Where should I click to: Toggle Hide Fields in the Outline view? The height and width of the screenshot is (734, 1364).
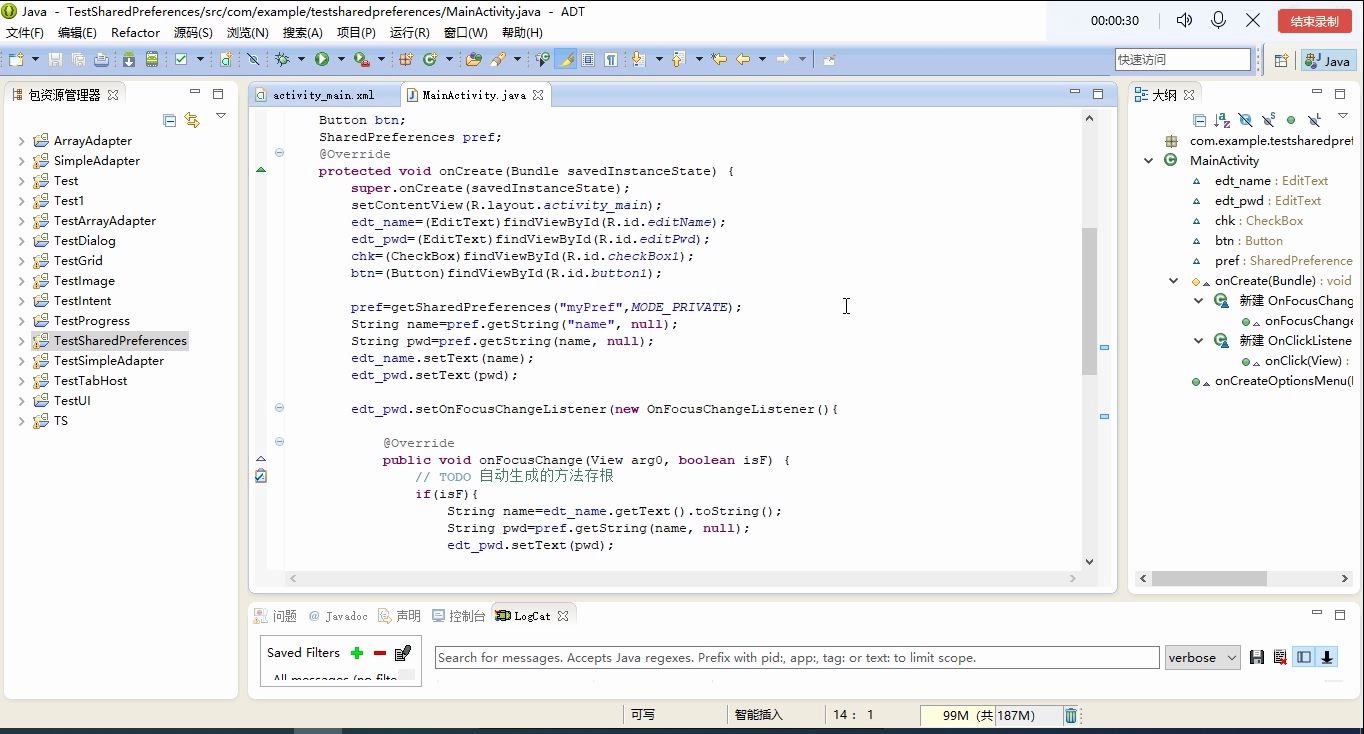click(1246, 120)
